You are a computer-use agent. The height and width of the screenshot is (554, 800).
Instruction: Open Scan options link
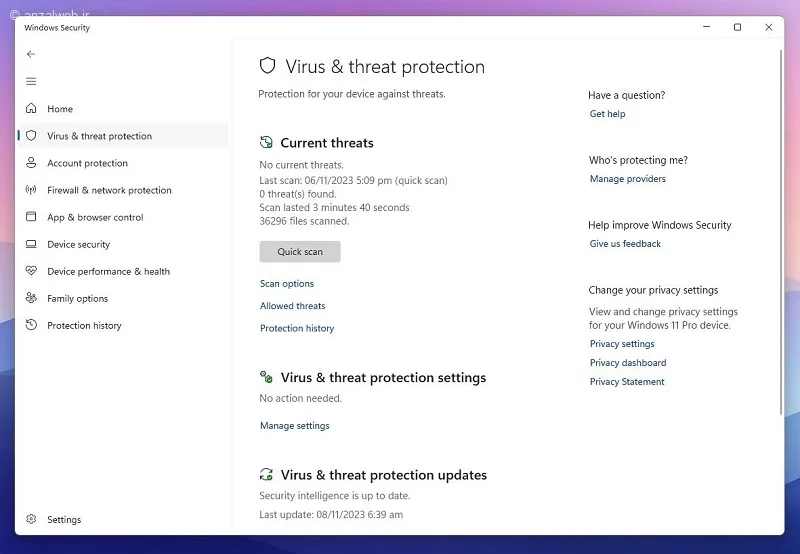287,284
